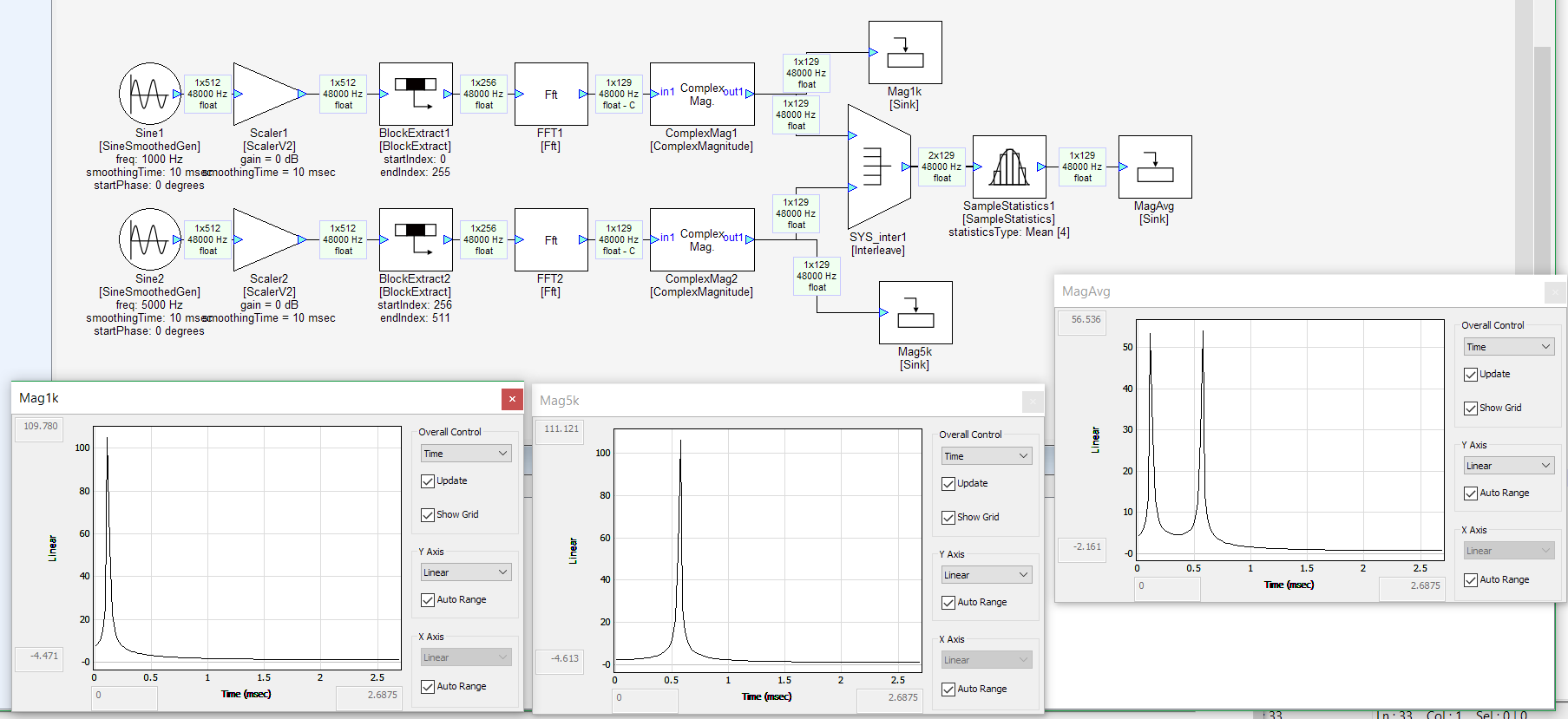Viewport: 1568px width, 719px height.
Task: Select the FFT1 block
Action: pyautogui.click(x=551, y=94)
